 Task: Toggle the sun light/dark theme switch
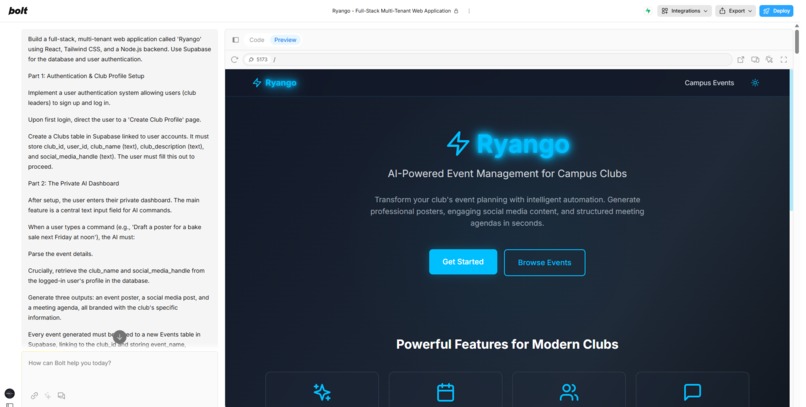755,83
